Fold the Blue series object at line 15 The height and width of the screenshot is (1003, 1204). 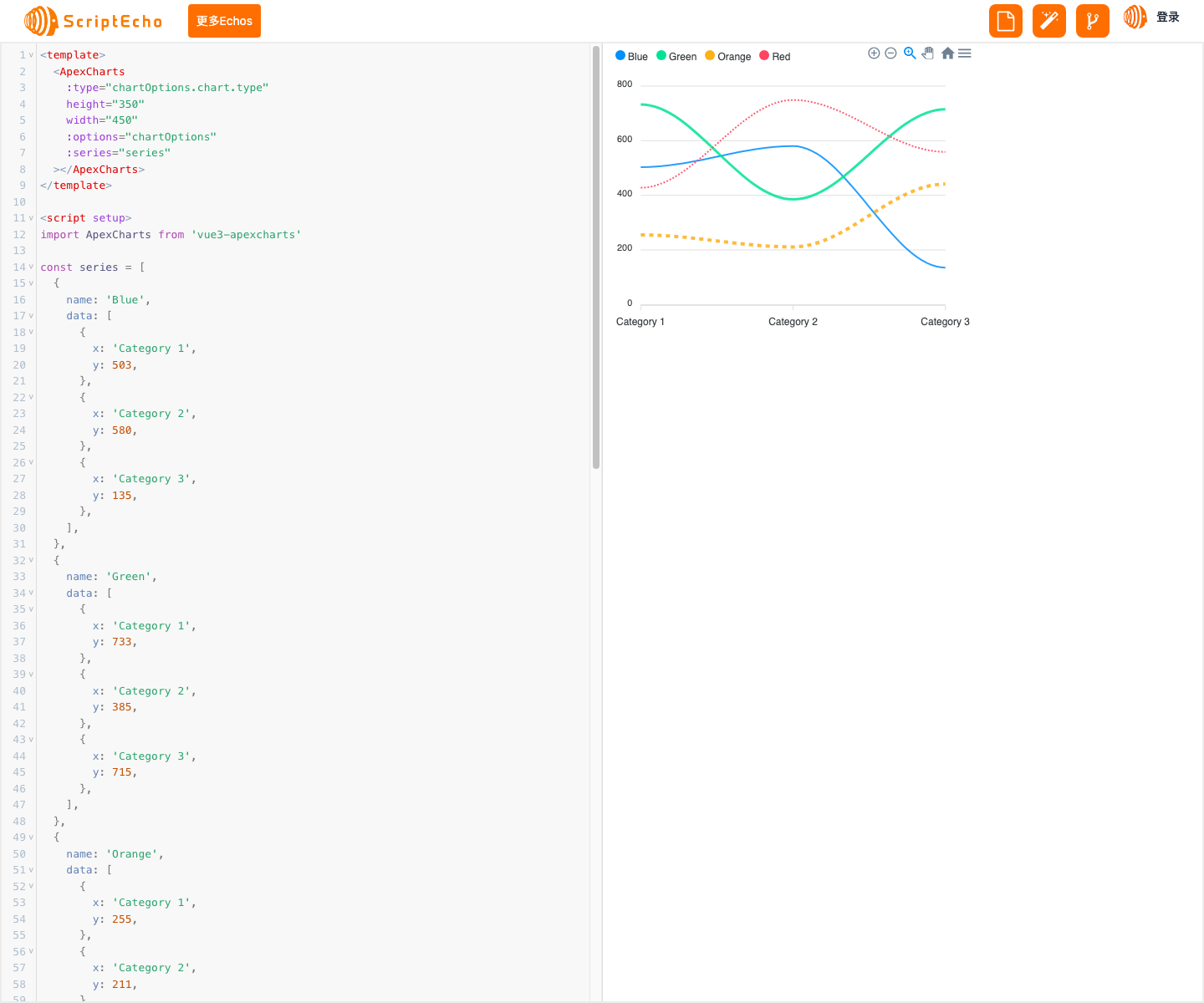click(x=32, y=283)
